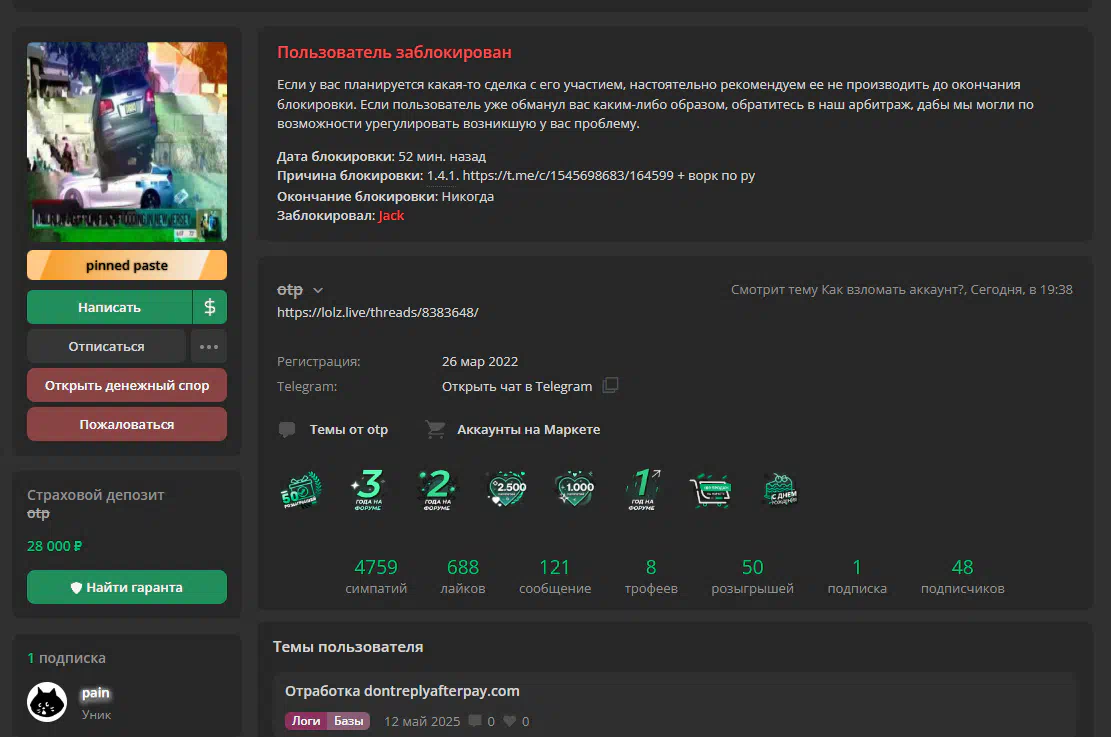Open thread Отработка dontreplyafterpay.com
The height and width of the screenshot is (737, 1111).
(x=402, y=691)
